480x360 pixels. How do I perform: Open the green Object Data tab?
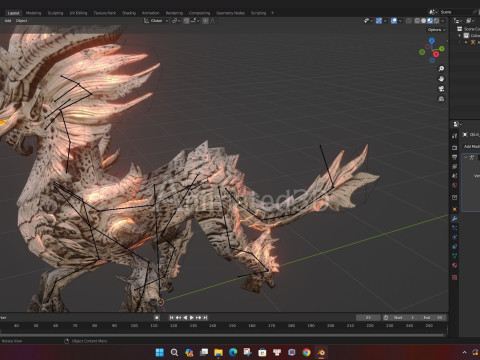pos(454,256)
